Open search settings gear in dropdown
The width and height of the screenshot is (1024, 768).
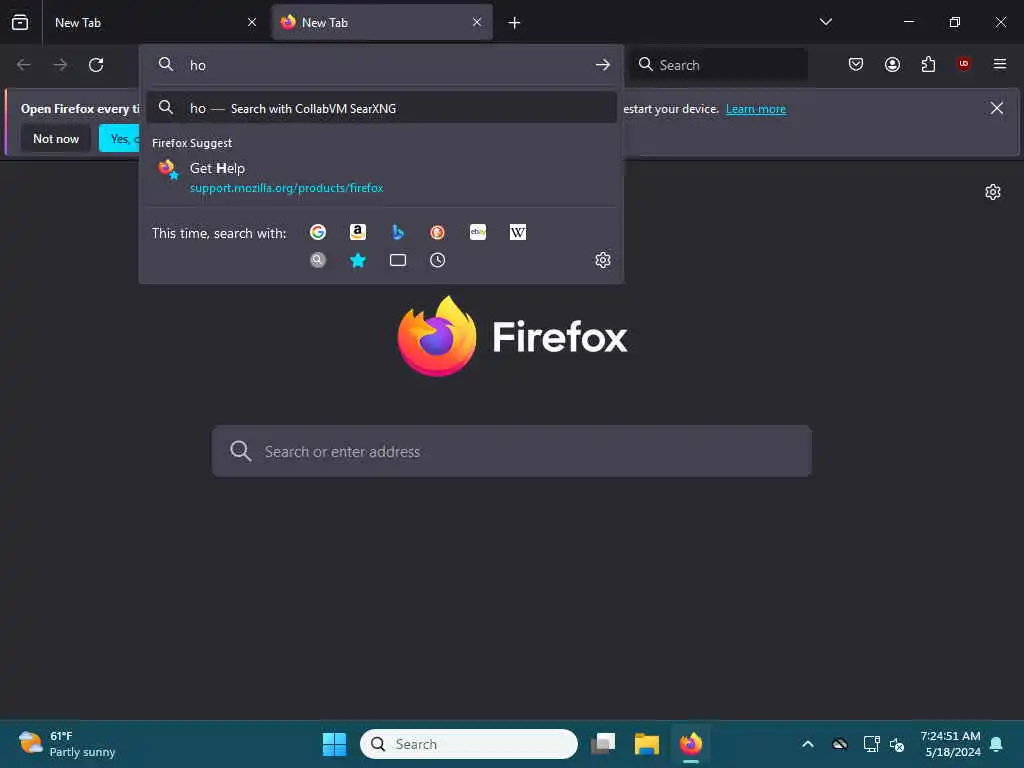pos(603,260)
